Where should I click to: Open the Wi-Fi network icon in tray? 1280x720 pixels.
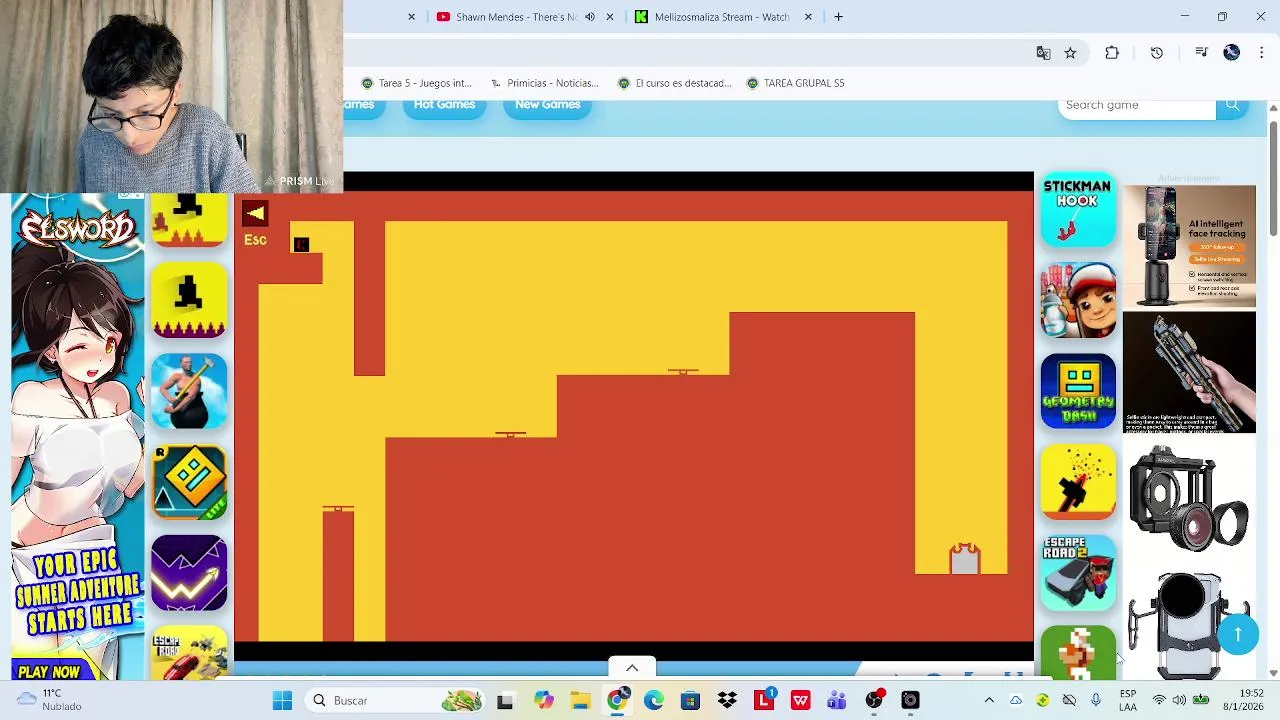[x=1159, y=700]
